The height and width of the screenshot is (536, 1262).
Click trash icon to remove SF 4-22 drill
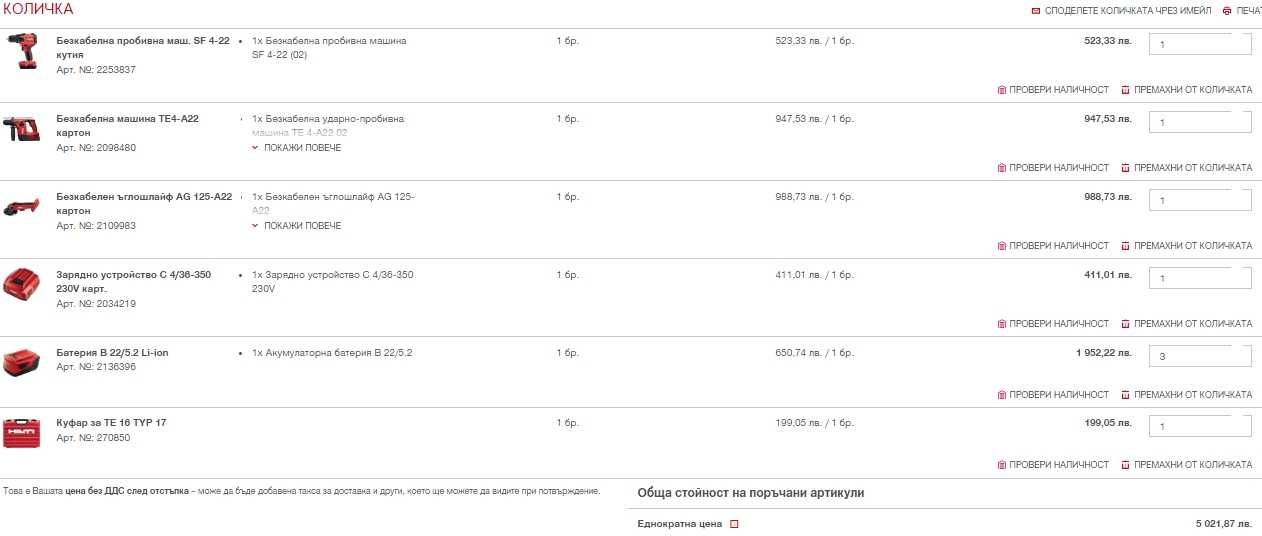pos(1125,90)
